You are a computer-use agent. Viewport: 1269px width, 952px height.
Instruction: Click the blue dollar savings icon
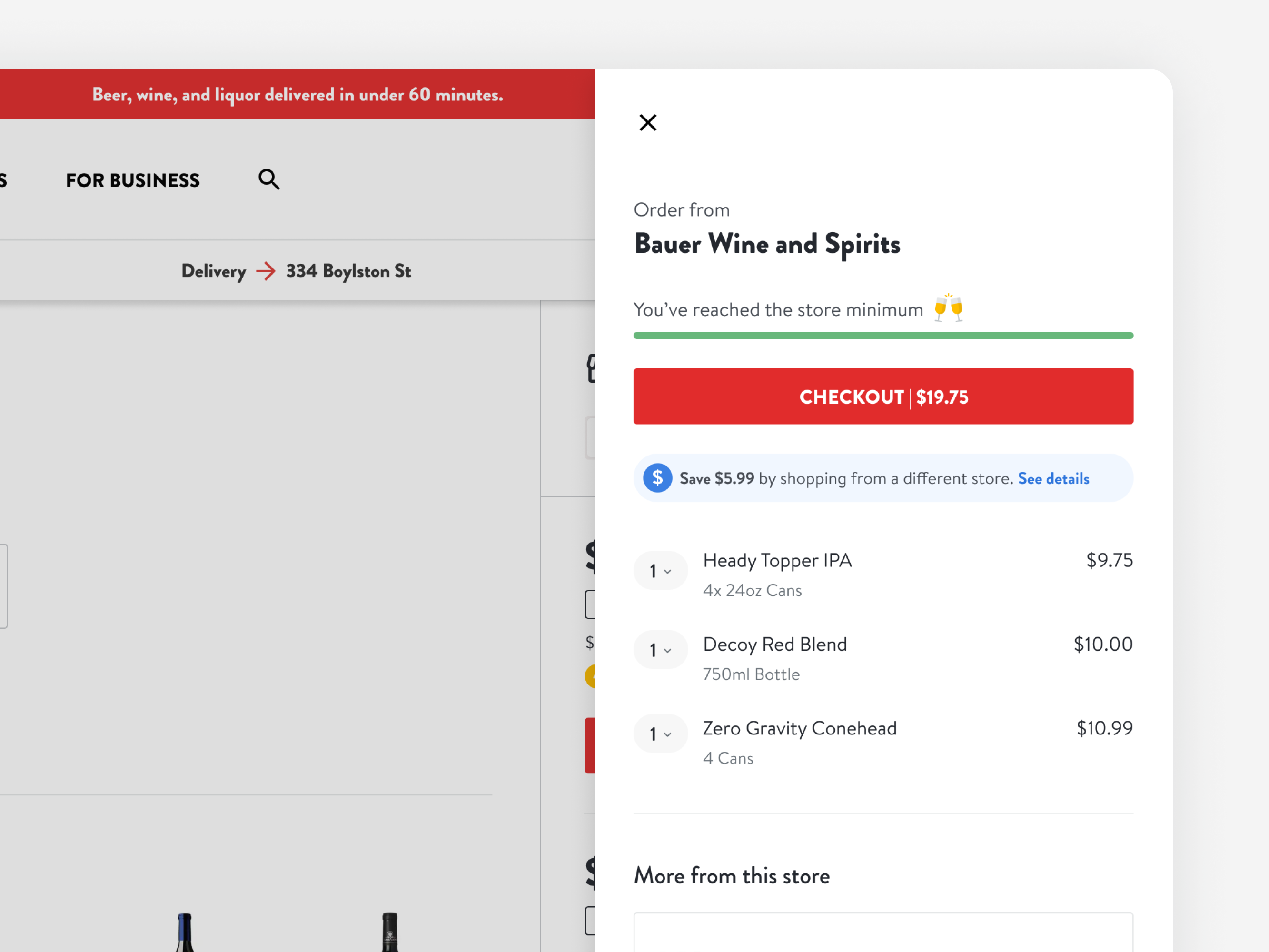click(657, 478)
